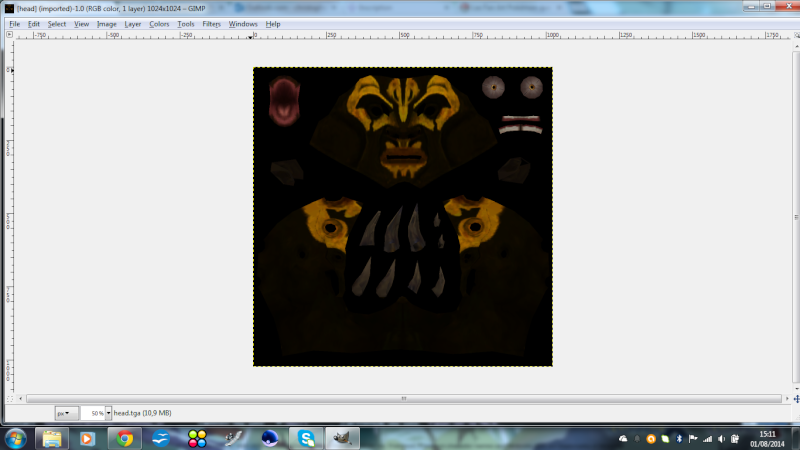Click the horizontal scrollbar left arrow
The width and height of the screenshot is (800, 450).
[20, 398]
